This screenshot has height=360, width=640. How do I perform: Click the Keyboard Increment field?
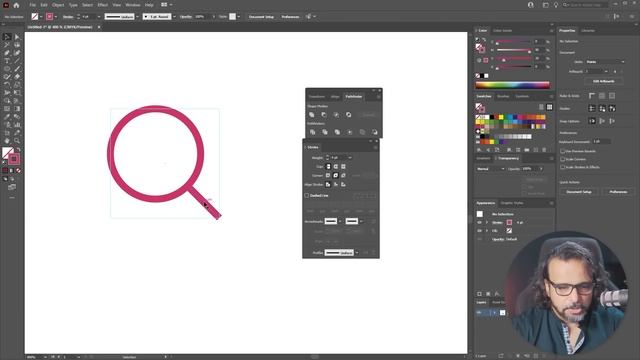[601, 142]
